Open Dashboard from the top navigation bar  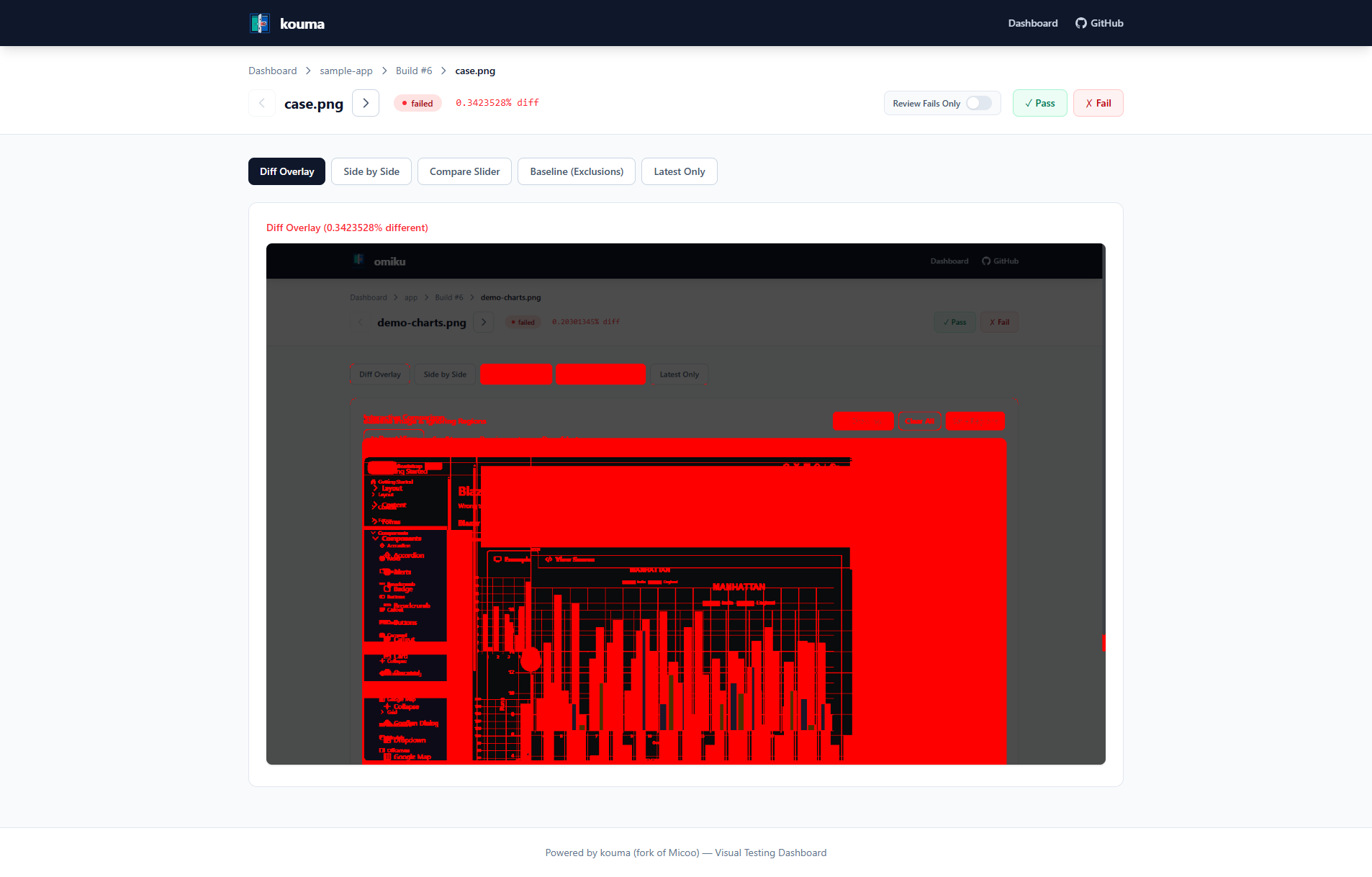pos(1032,23)
